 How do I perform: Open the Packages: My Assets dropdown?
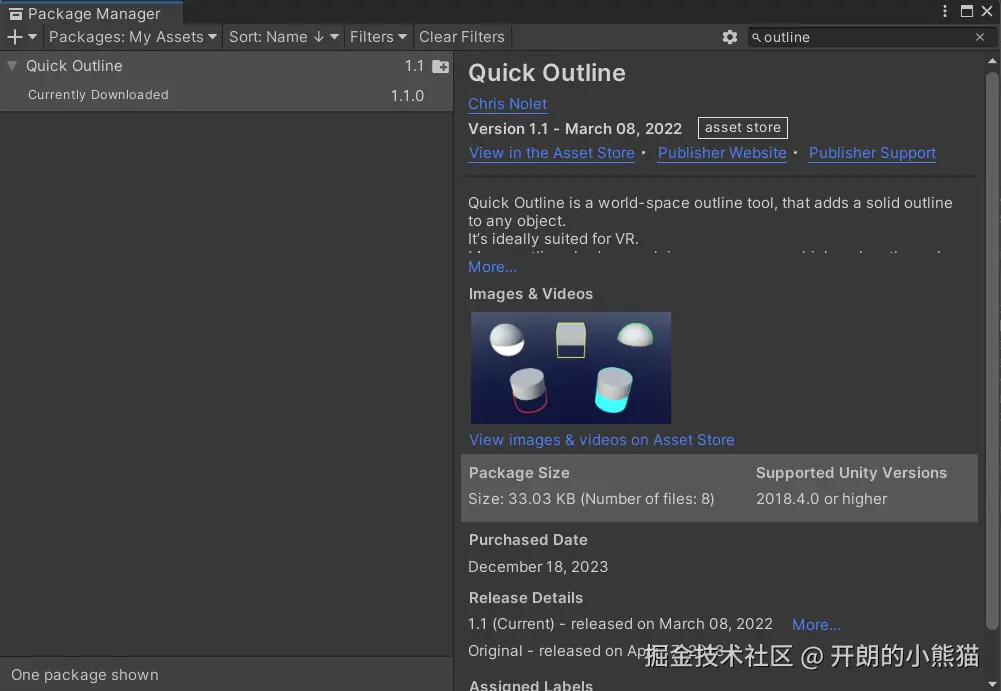click(133, 37)
